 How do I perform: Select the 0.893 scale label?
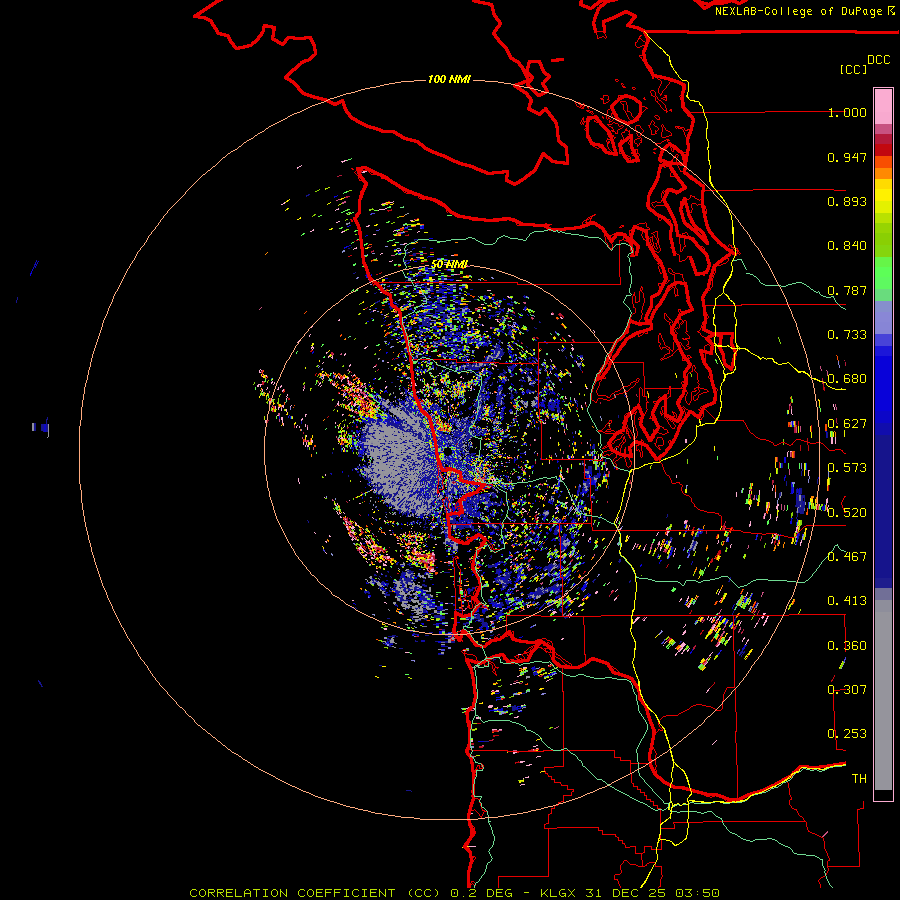coord(847,201)
